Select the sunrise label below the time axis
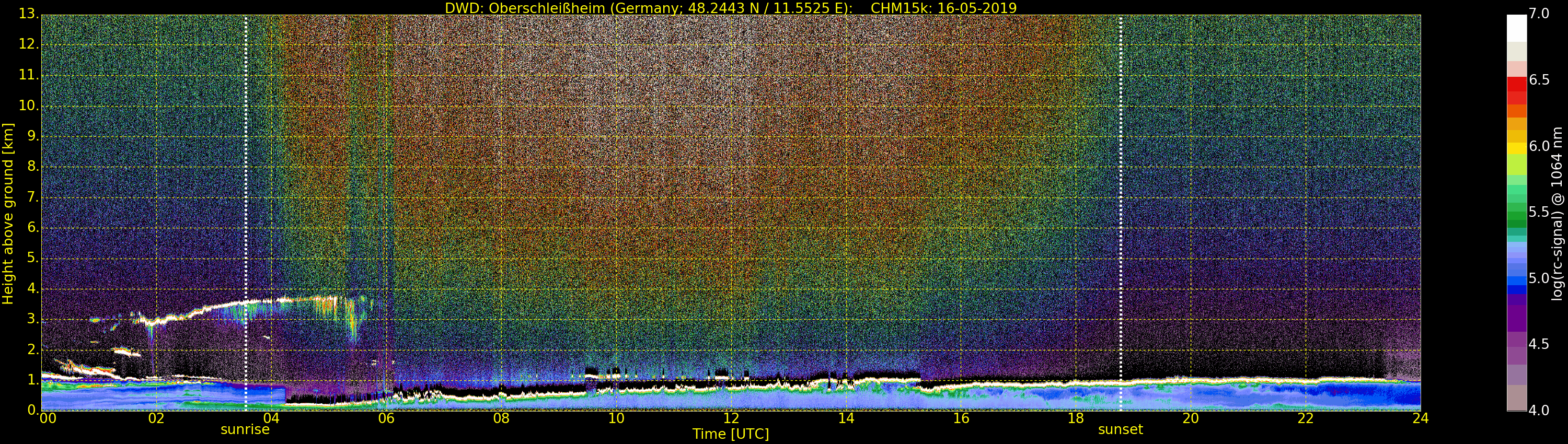 point(245,429)
